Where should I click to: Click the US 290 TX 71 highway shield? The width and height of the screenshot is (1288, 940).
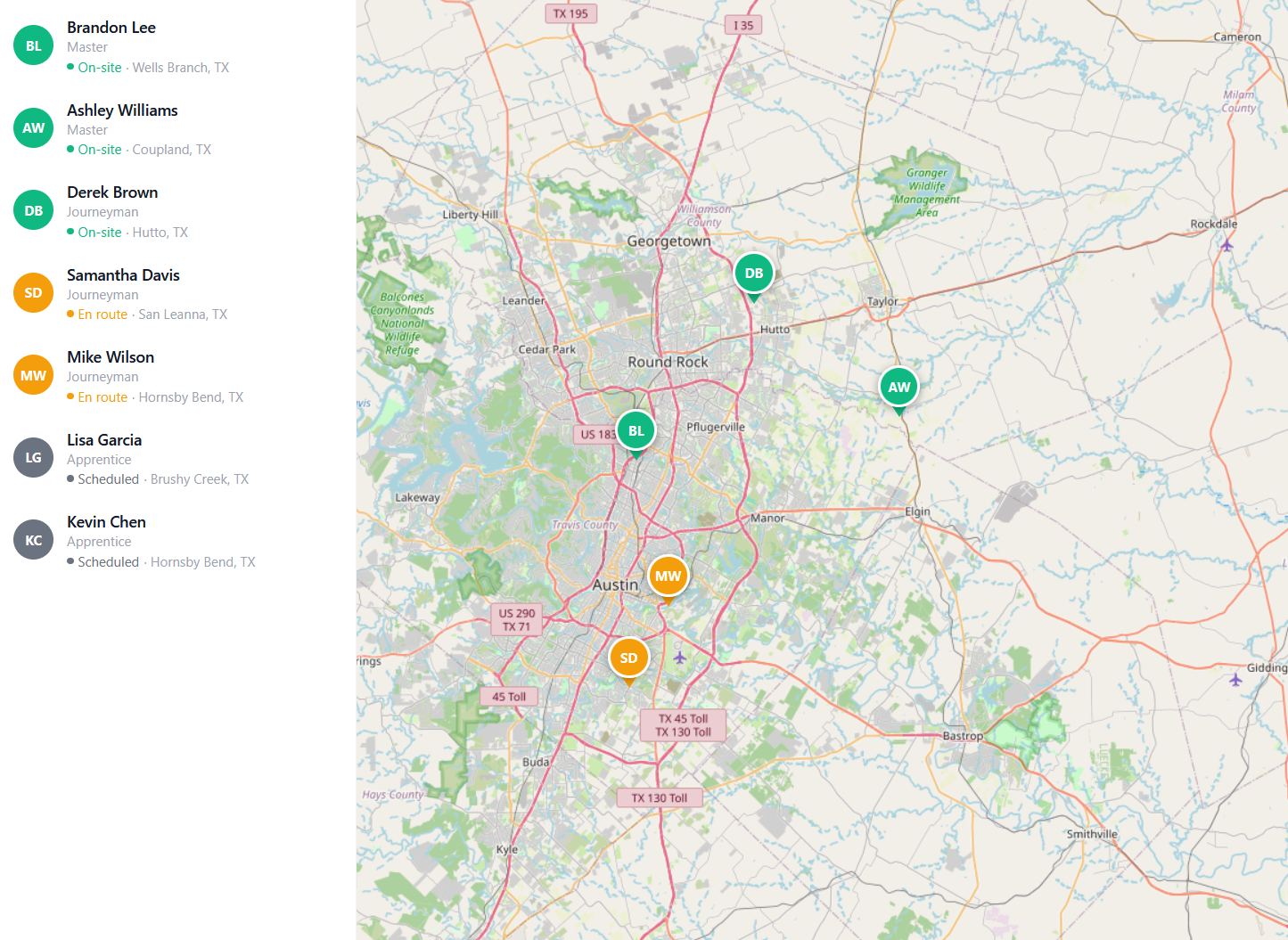tap(516, 619)
